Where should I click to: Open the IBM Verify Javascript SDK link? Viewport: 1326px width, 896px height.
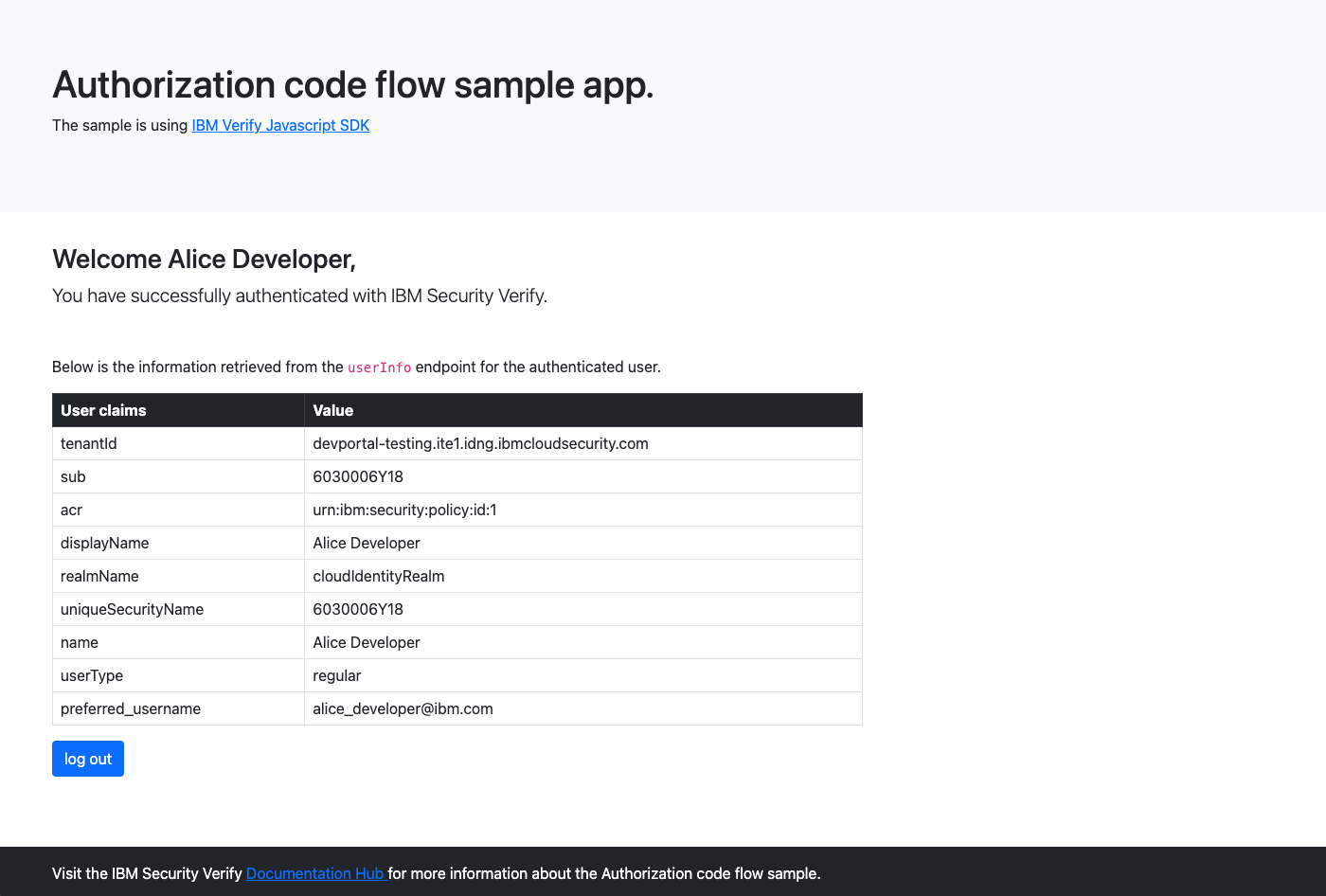(280, 125)
